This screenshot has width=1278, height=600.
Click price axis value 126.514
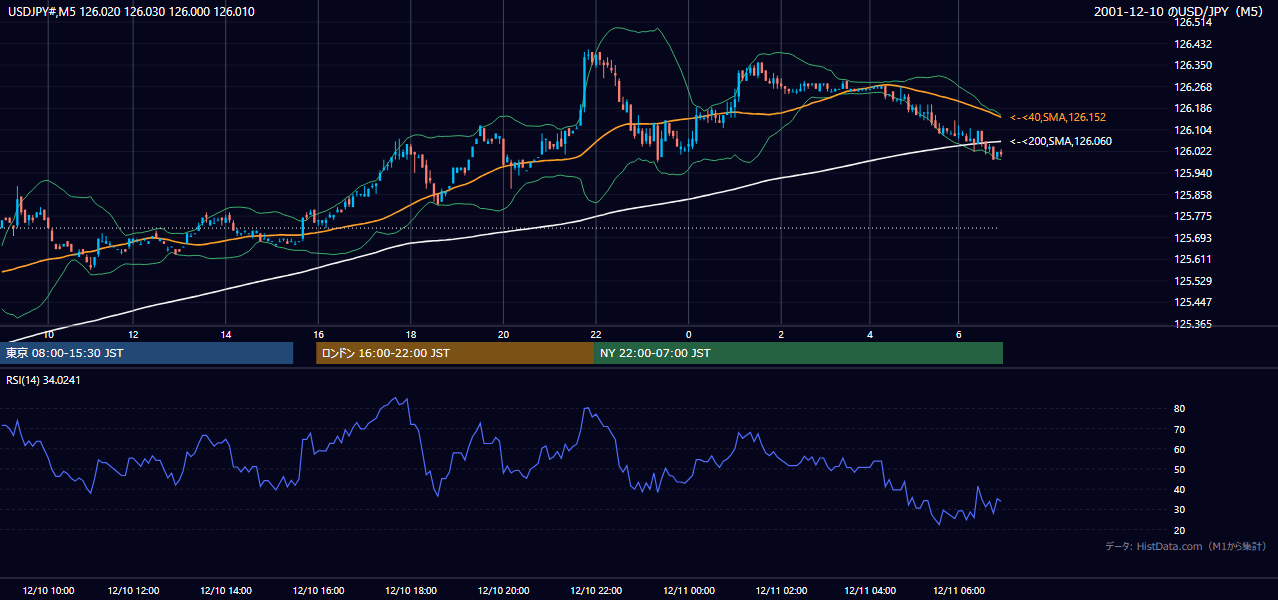[x=1193, y=22]
